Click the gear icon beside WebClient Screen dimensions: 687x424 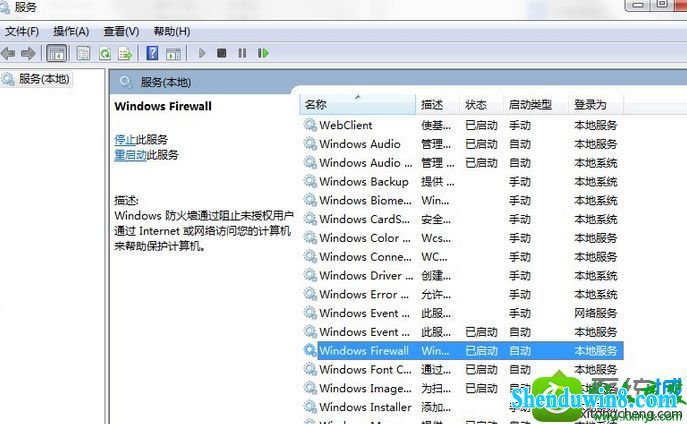coord(310,125)
